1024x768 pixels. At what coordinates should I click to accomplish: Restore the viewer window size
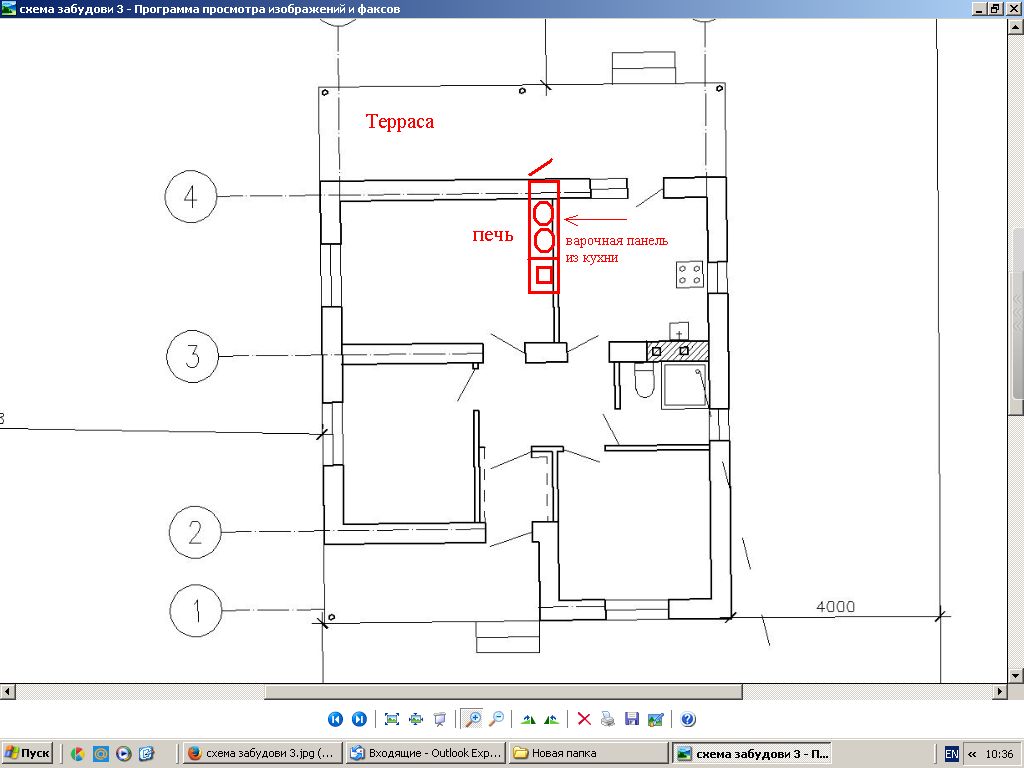tap(995, 8)
